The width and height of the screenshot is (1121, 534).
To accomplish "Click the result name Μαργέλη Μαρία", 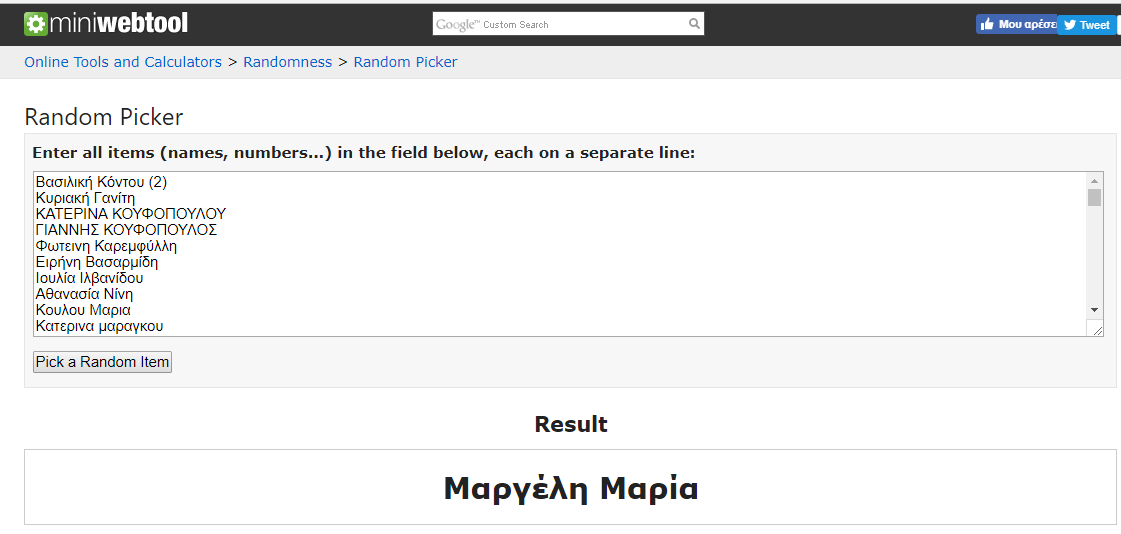I will coord(570,488).
